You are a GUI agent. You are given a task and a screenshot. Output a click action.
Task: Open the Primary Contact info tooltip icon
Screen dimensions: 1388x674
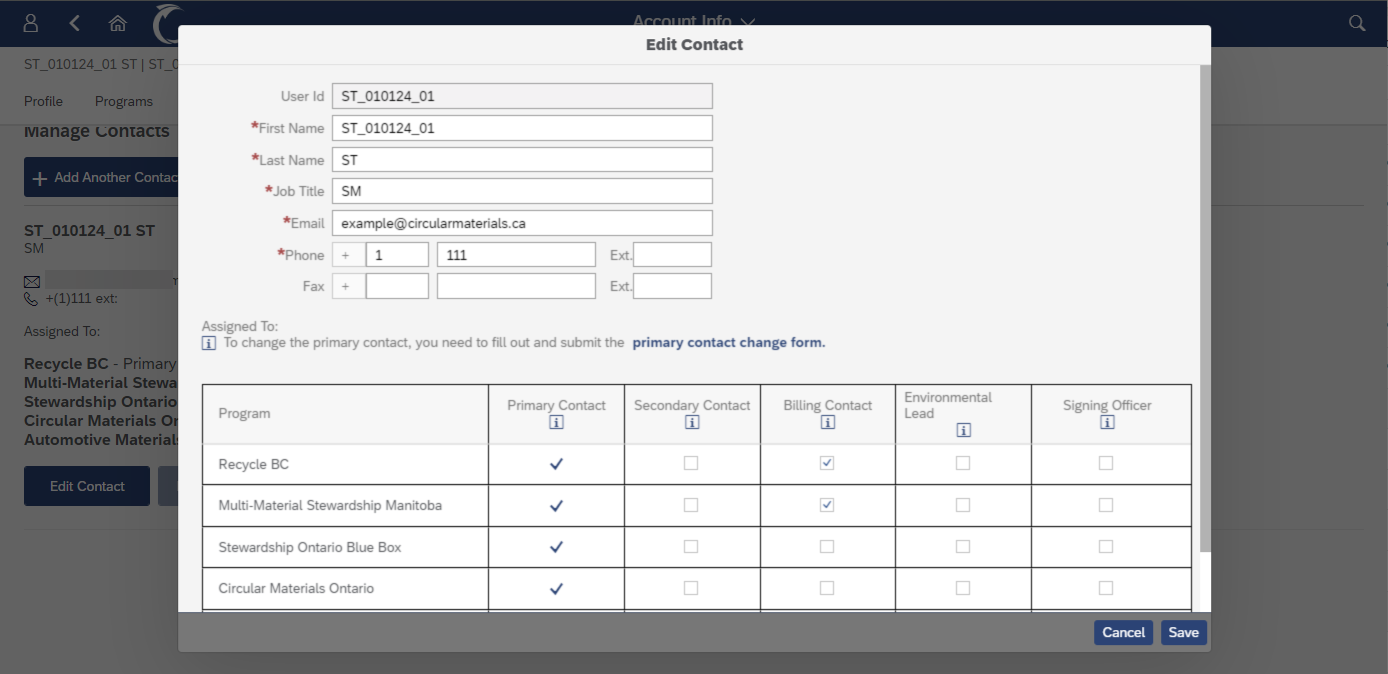click(556, 422)
